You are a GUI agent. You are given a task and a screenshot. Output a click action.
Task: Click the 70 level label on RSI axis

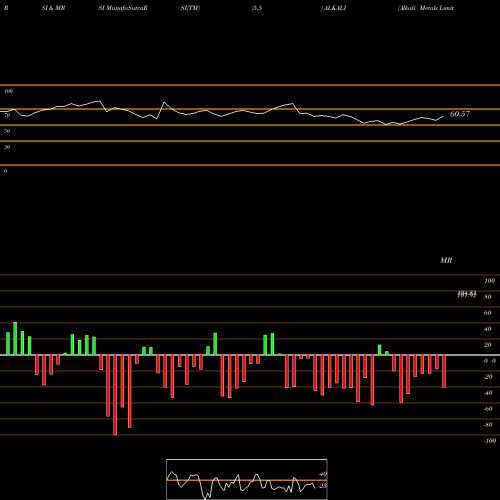pos(7,115)
